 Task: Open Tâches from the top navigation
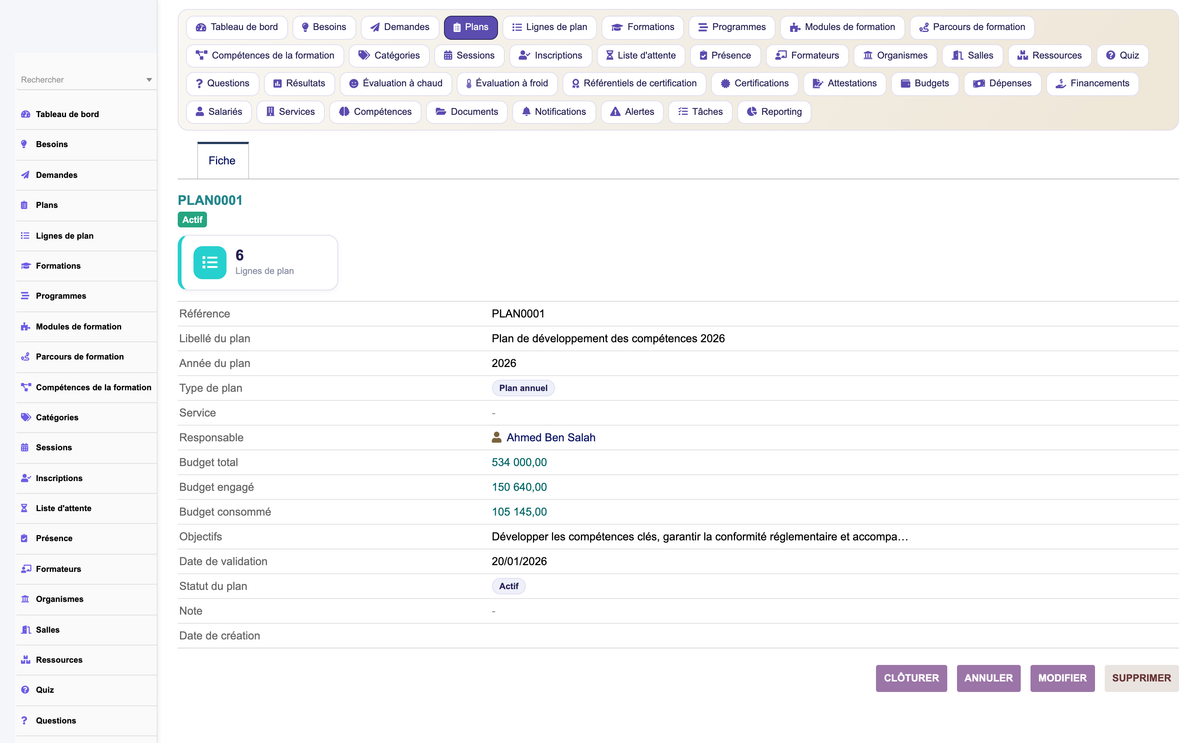[x=700, y=112]
